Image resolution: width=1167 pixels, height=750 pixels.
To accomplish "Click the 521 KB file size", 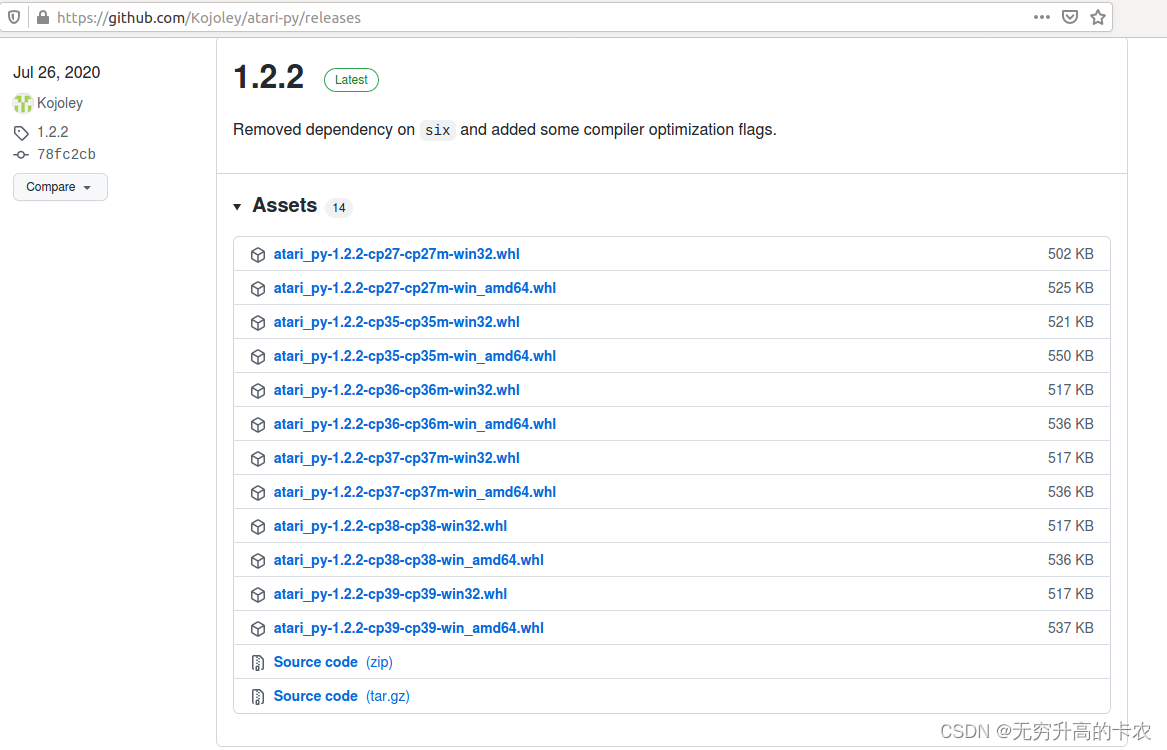I will (x=1070, y=322).
